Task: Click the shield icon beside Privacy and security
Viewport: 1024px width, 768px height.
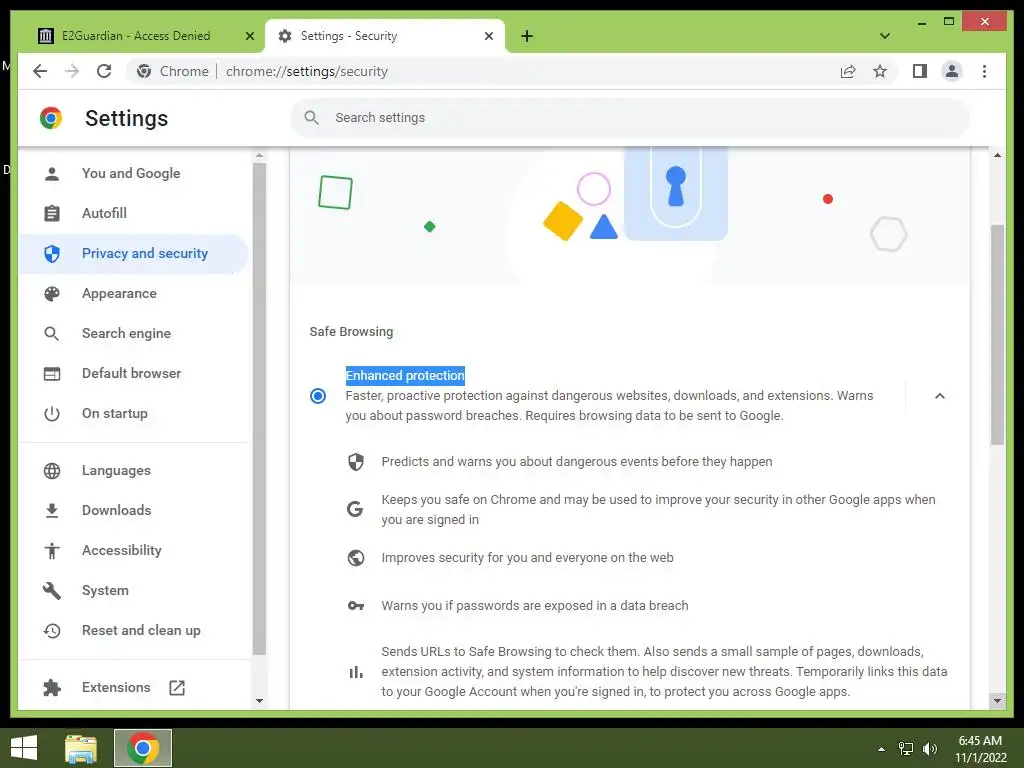Action: [52, 253]
